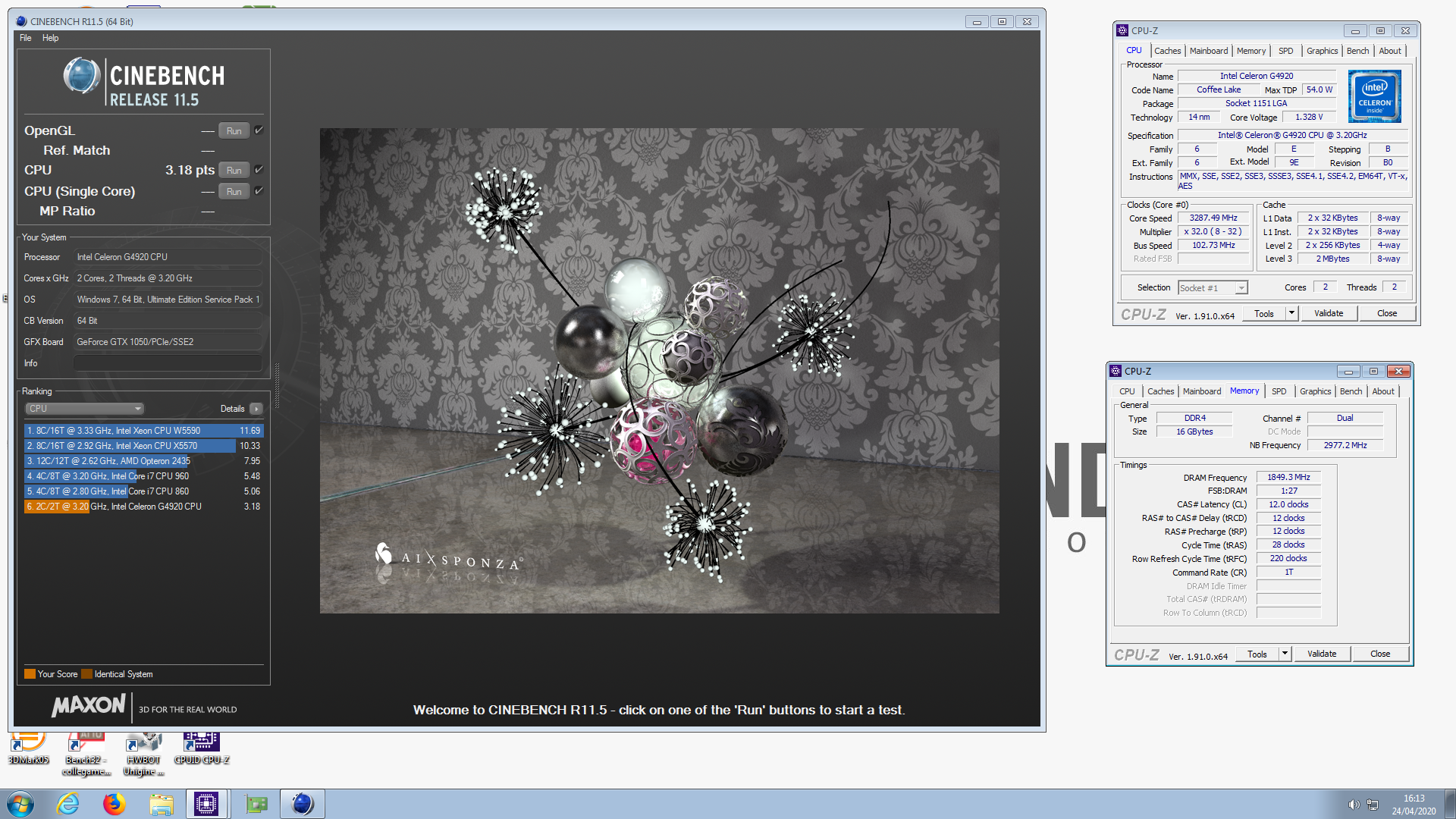This screenshot has width=1456, height=819.
Task: Click Tools button in top CPU-Z
Action: [x=1263, y=314]
